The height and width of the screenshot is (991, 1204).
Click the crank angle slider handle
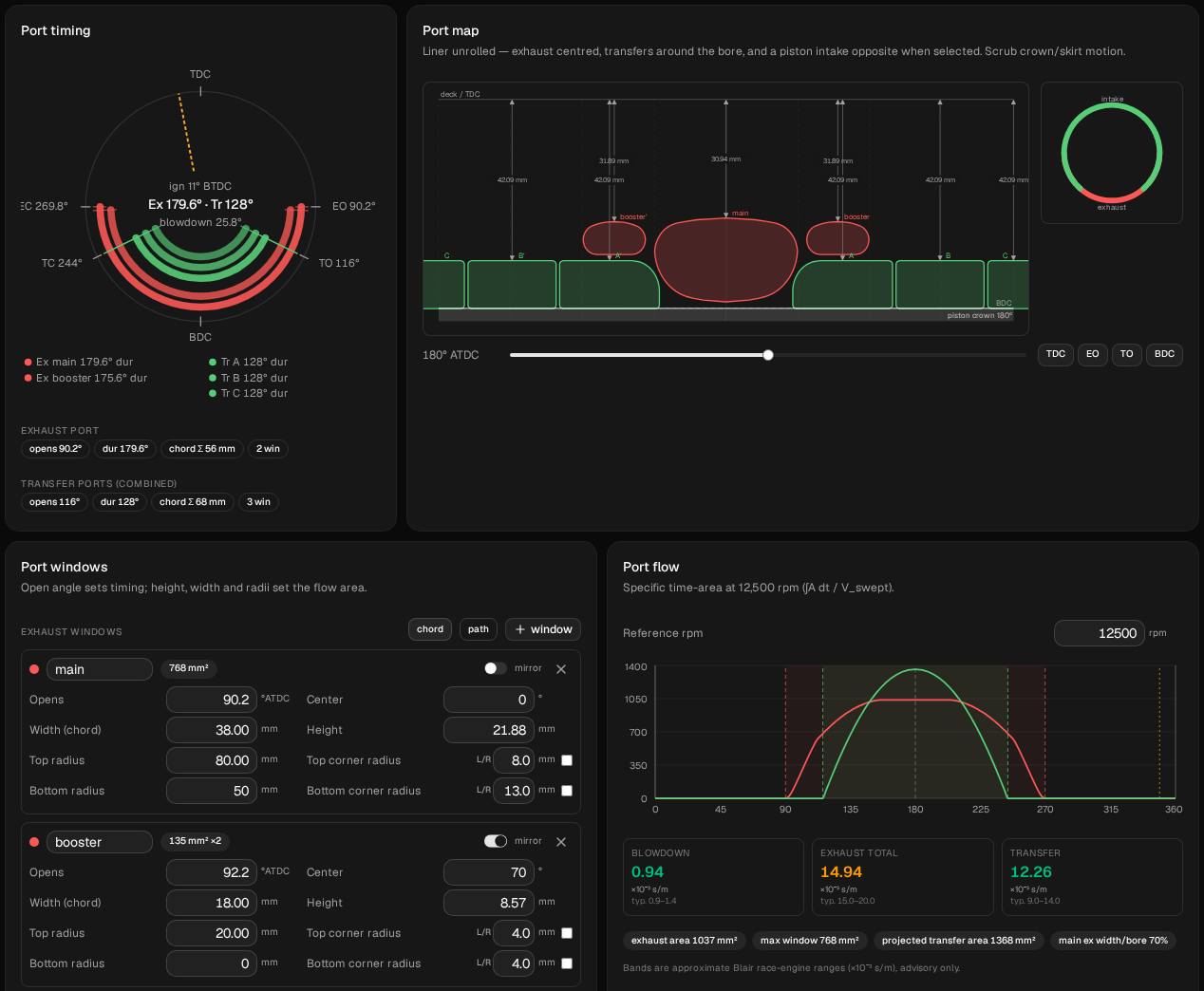pyautogui.click(x=768, y=355)
